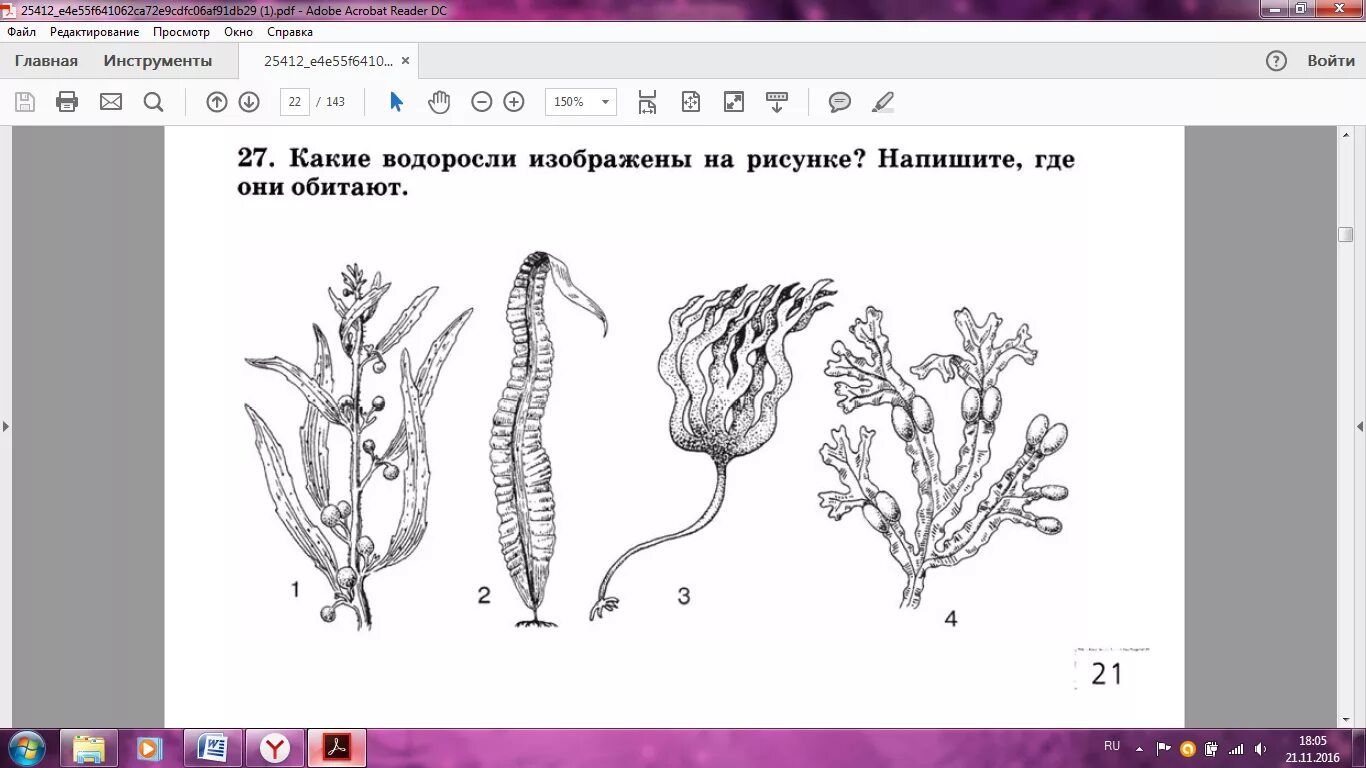Viewport: 1366px width, 768px height.
Task: Click the vertical scrollbar thumb
Action: point(1345,235)
